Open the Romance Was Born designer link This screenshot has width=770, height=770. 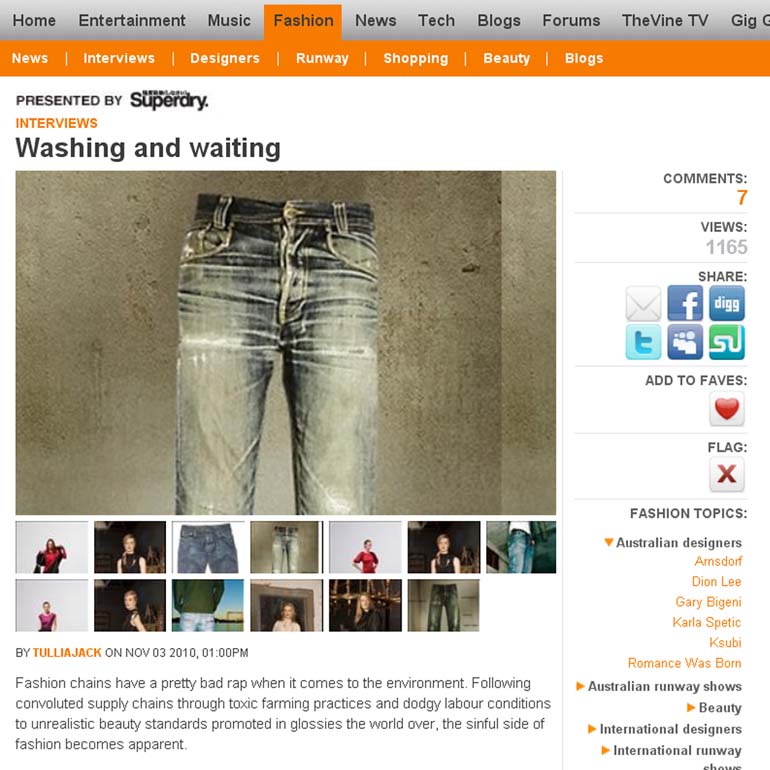pyautogui.click(x=685, y=663)
